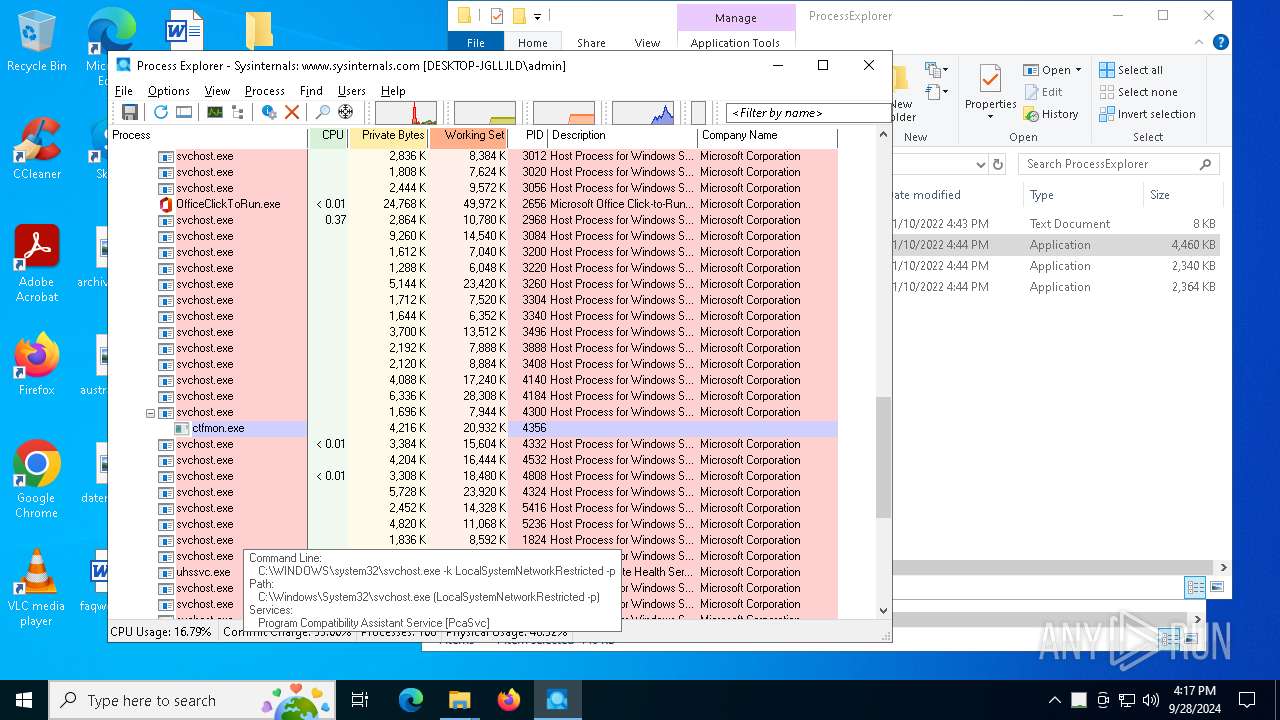This screenshot has height=720, width=1280.
Task: Open the Windows Start button
Action: (x=24, y=700)
